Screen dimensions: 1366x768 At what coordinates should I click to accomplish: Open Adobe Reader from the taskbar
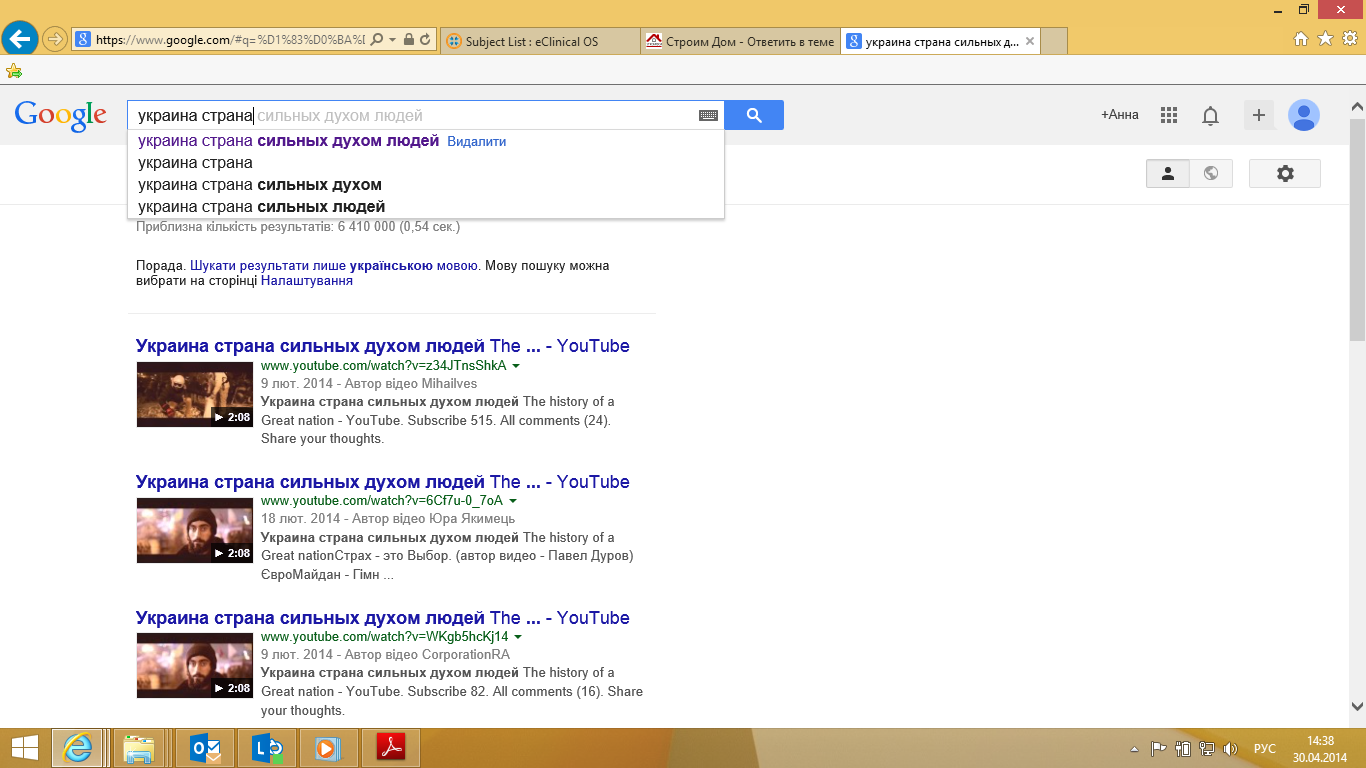[390, 748]
